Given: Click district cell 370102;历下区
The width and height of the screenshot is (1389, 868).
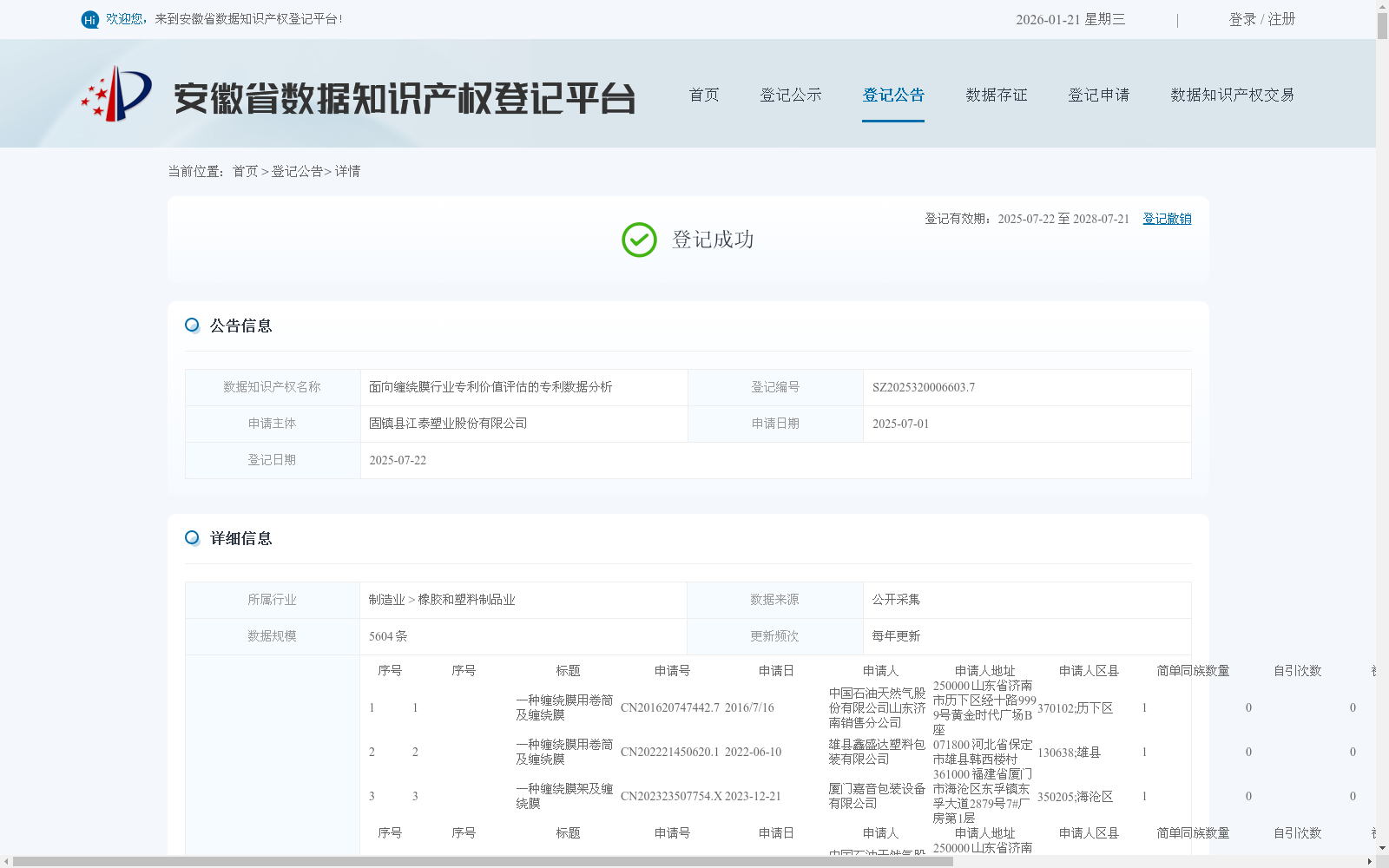Looking at the screenshot, I should click(1075, 707).
